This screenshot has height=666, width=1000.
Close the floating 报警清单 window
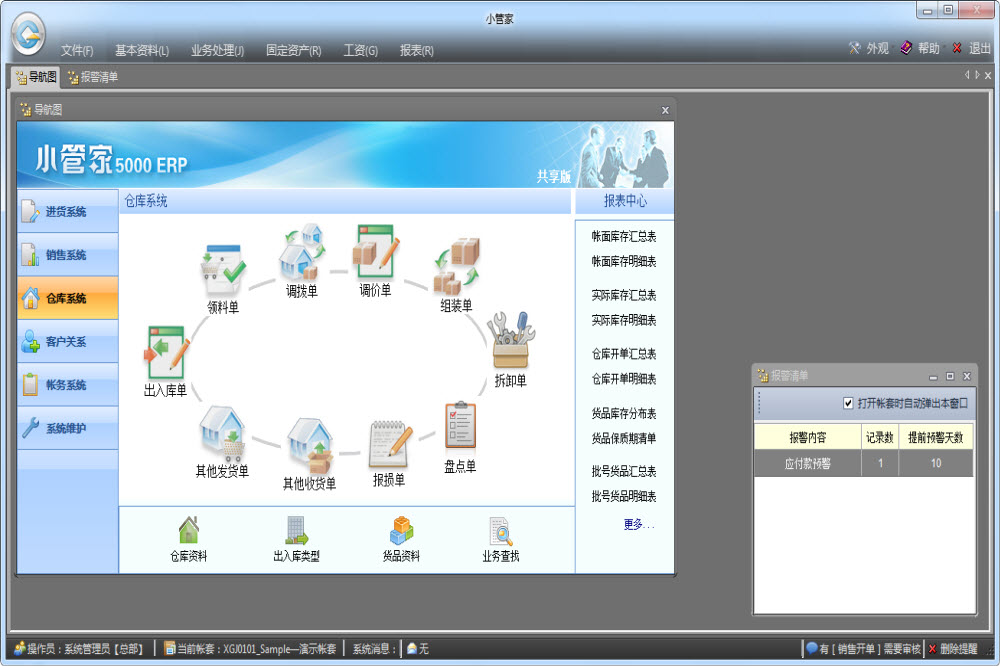click(x=967, y=376)
